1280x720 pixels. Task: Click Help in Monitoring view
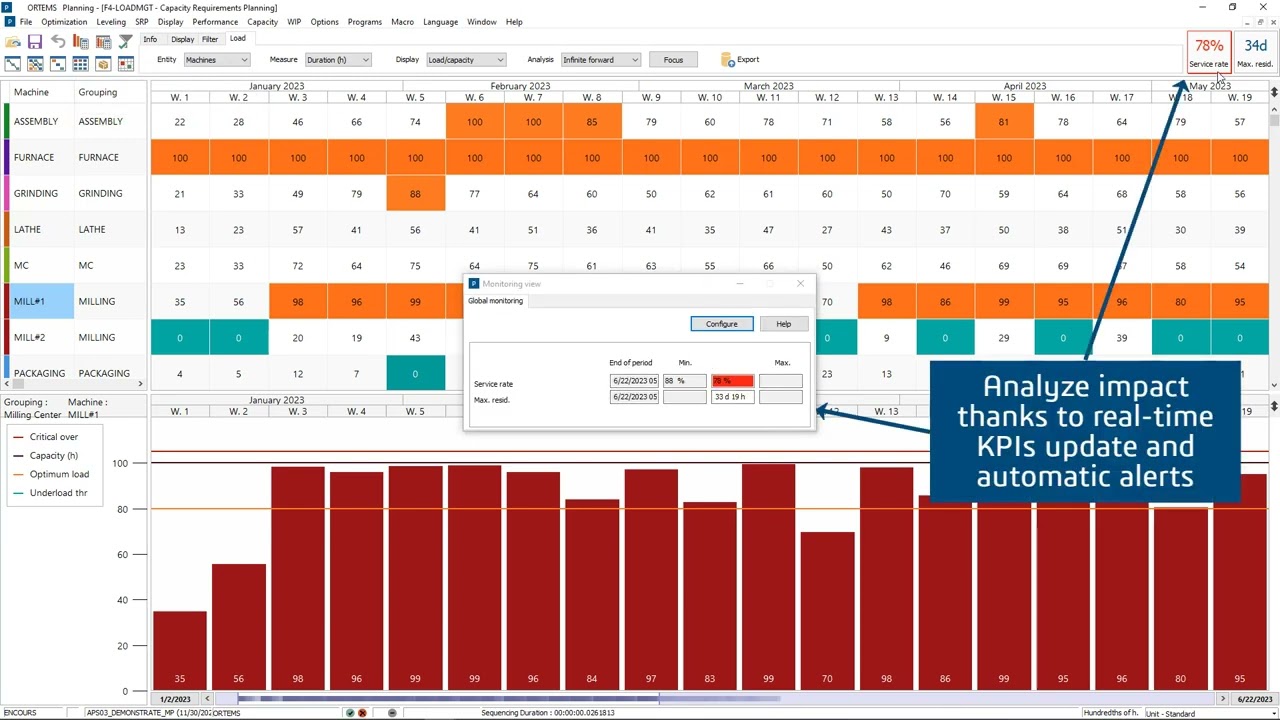784,324
